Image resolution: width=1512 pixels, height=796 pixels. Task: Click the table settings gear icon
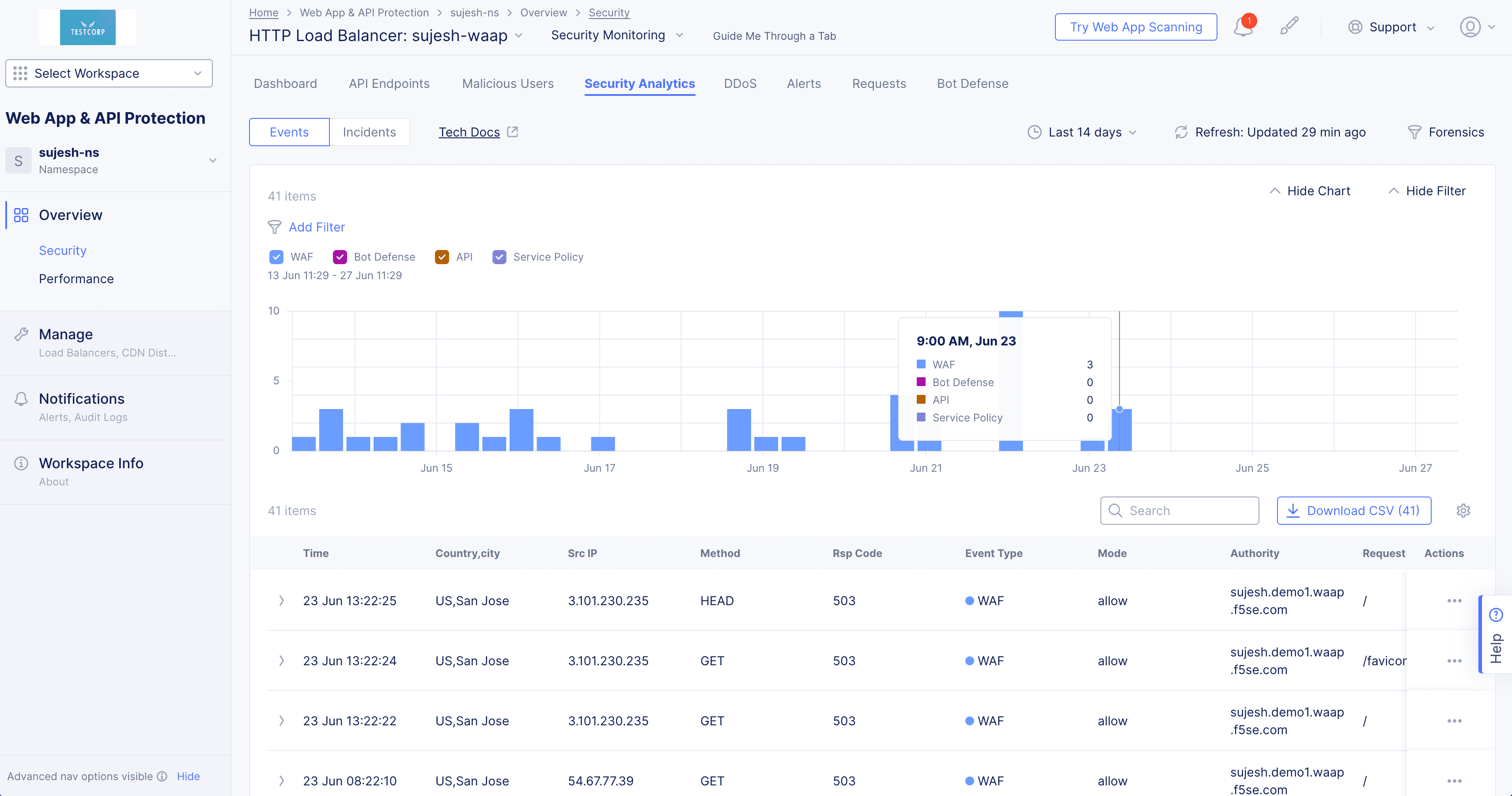[x=1463, y=511]
